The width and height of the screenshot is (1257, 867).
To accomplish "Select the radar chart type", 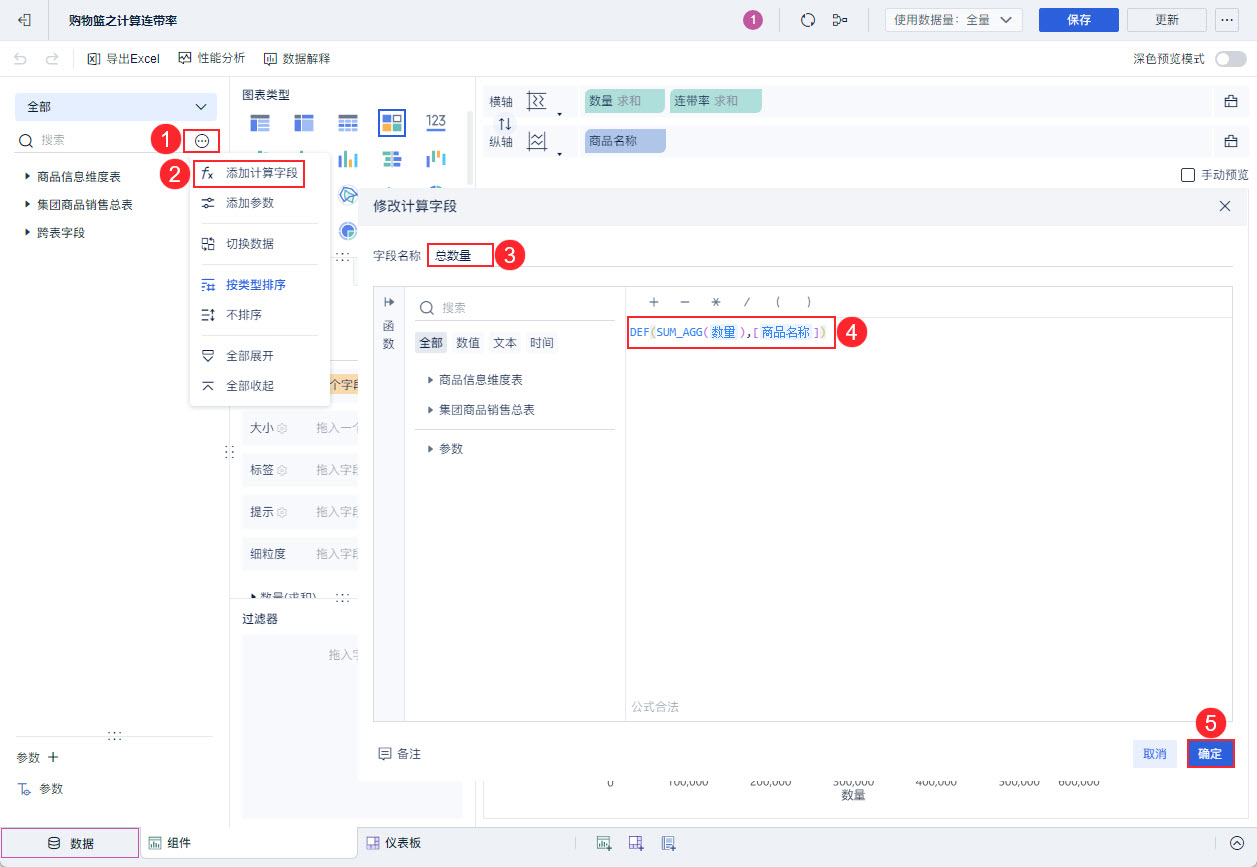I will coord(348,194).
